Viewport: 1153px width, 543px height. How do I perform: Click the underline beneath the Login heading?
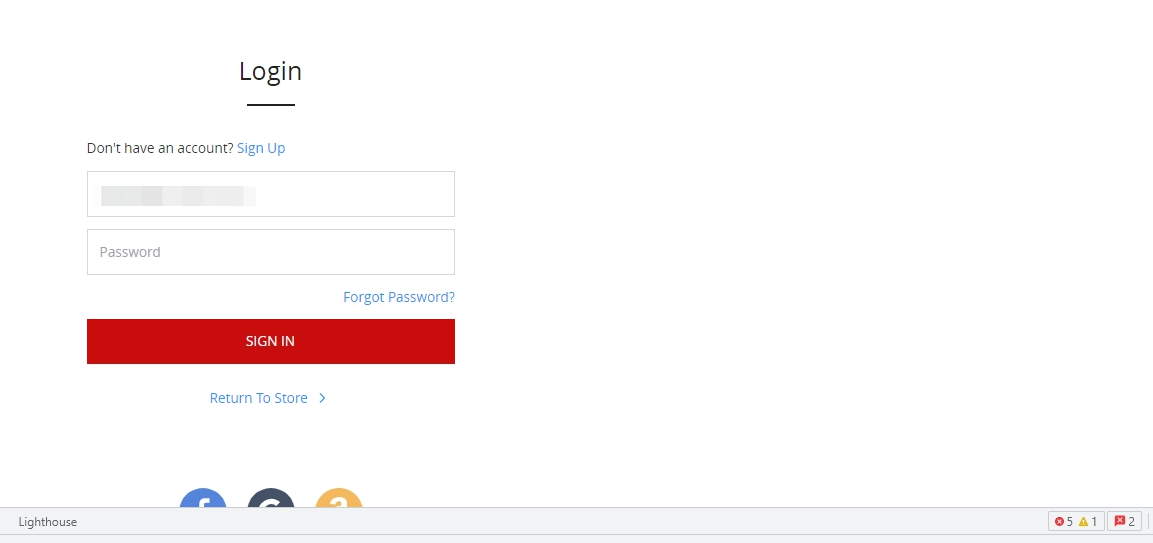[271, 105]
